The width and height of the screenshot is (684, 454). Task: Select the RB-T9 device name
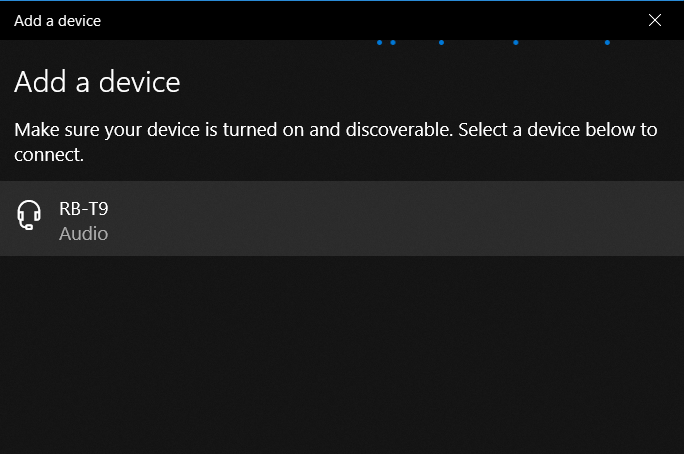click(x=83, y=209)
